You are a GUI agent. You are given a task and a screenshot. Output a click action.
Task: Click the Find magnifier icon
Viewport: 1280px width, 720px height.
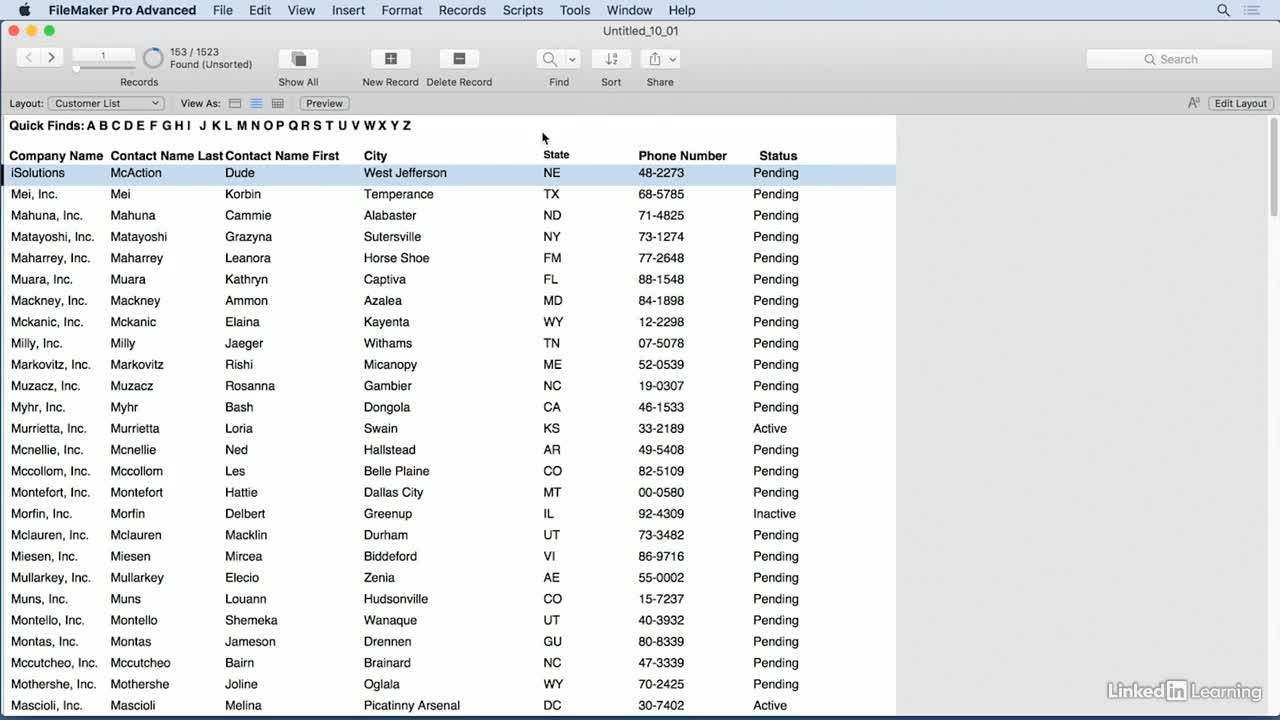point(549,59)
